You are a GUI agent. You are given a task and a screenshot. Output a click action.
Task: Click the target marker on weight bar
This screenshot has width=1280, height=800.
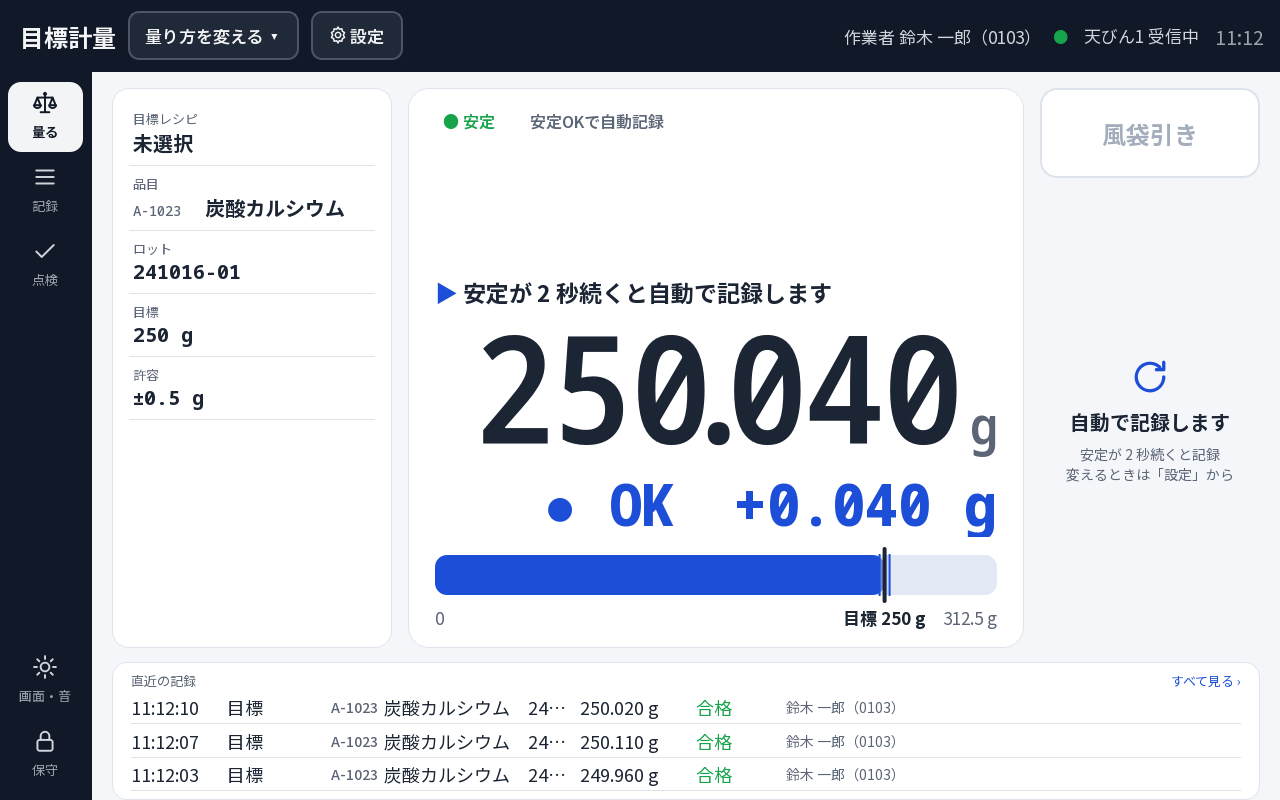pyautogui.click(x=884, y=575)
